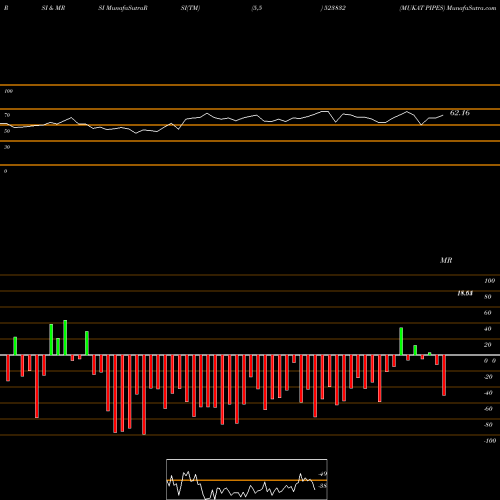Viewport: 500px width, 500px height.
Task: Click the last red histogram bar on the right
Action: coord(444,375)
